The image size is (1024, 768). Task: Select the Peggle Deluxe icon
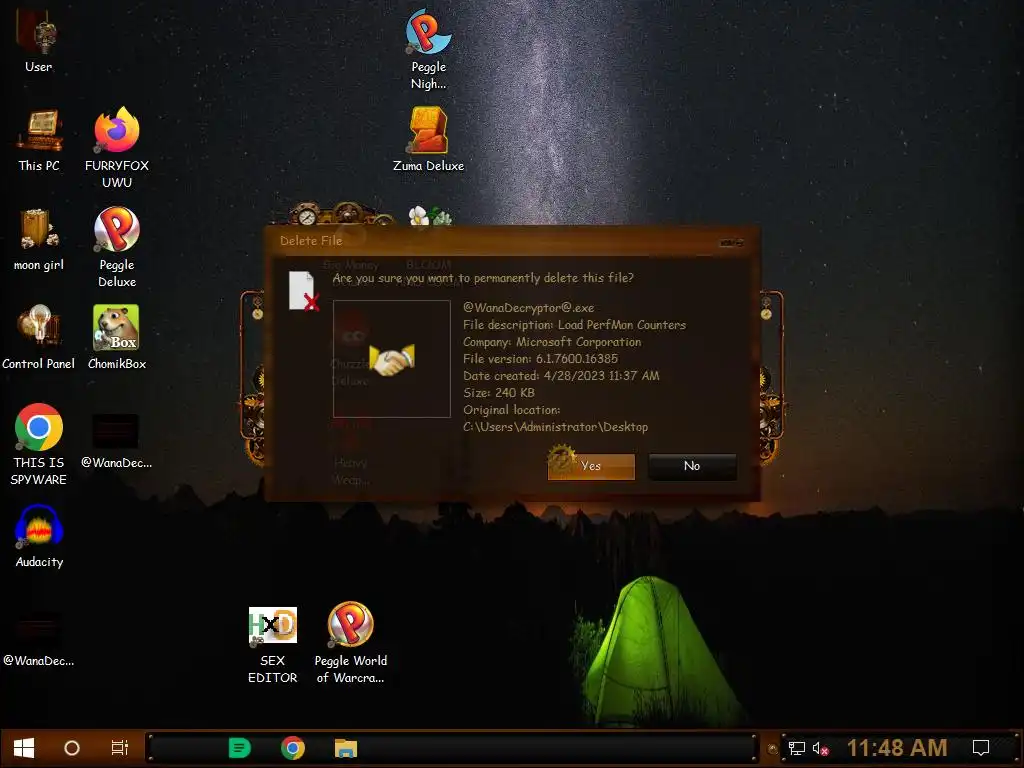tap(117, 248)
